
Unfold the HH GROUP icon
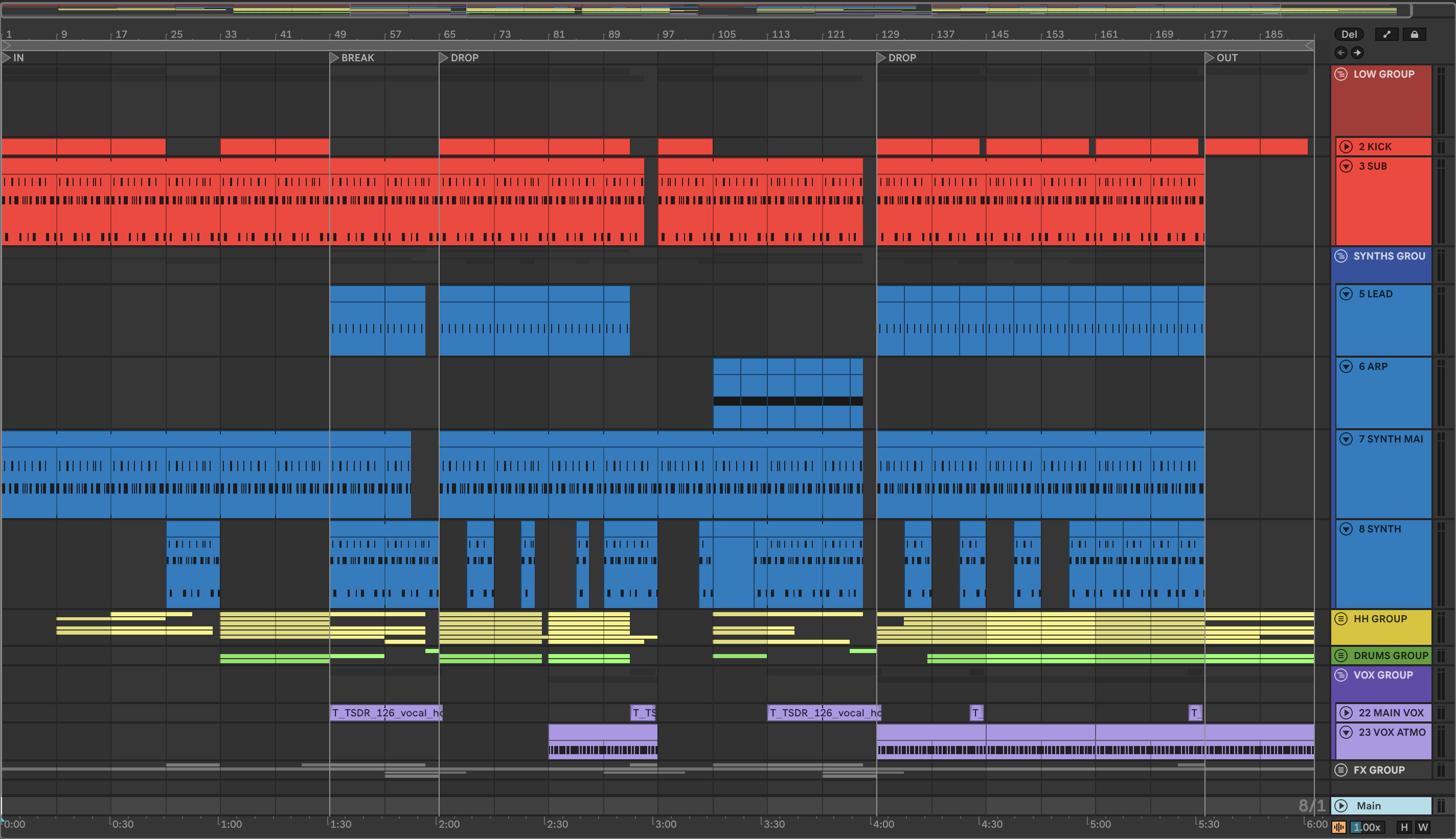coord(1341,619)
